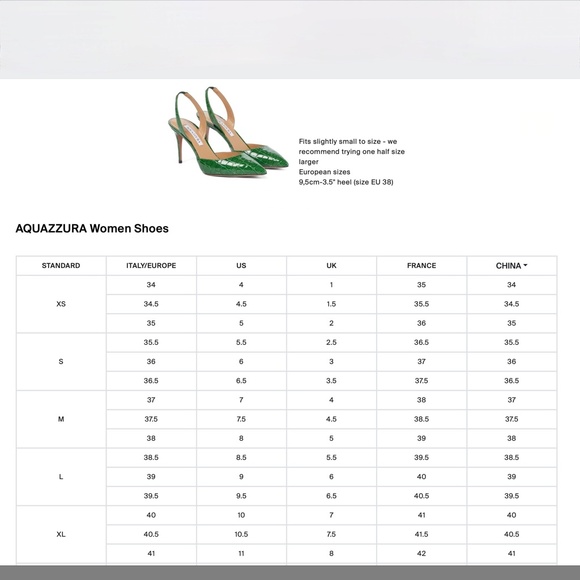
Task: Select China column size 35 cell
Action: tap(512, 323)
